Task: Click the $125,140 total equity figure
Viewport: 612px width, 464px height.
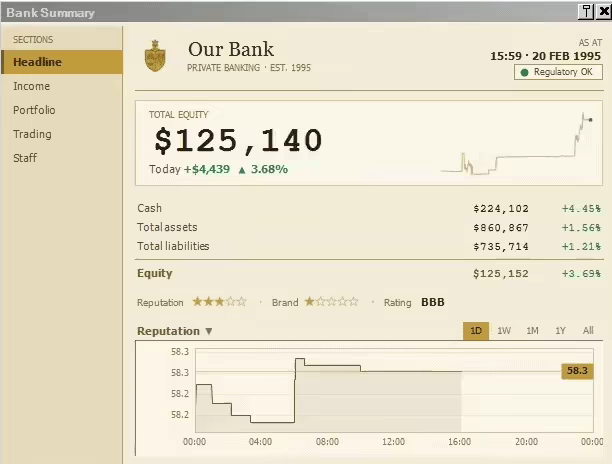Action: (238, 140)
